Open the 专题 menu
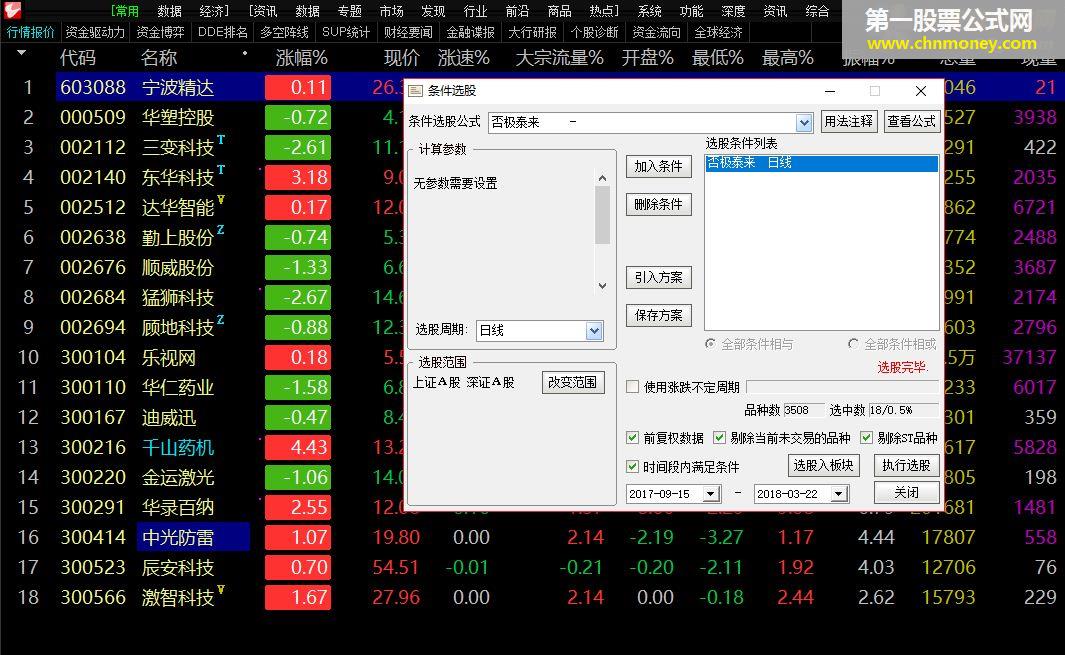This screenshot has height=655, width=1065. [350, 12]
